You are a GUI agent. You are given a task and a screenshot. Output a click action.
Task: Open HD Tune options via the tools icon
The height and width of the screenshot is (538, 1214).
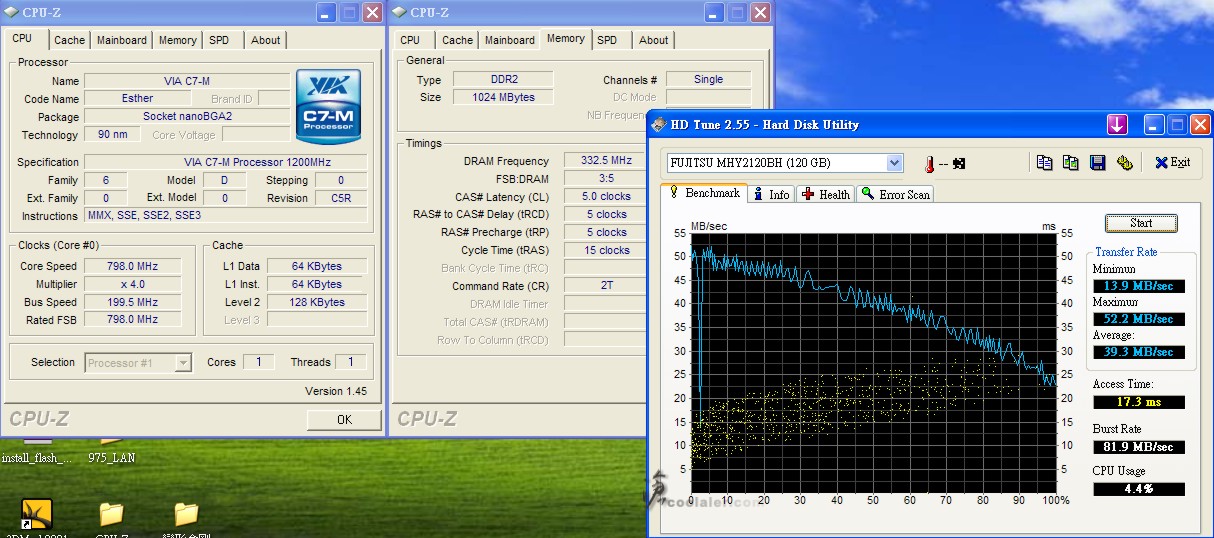point(1124,163)
